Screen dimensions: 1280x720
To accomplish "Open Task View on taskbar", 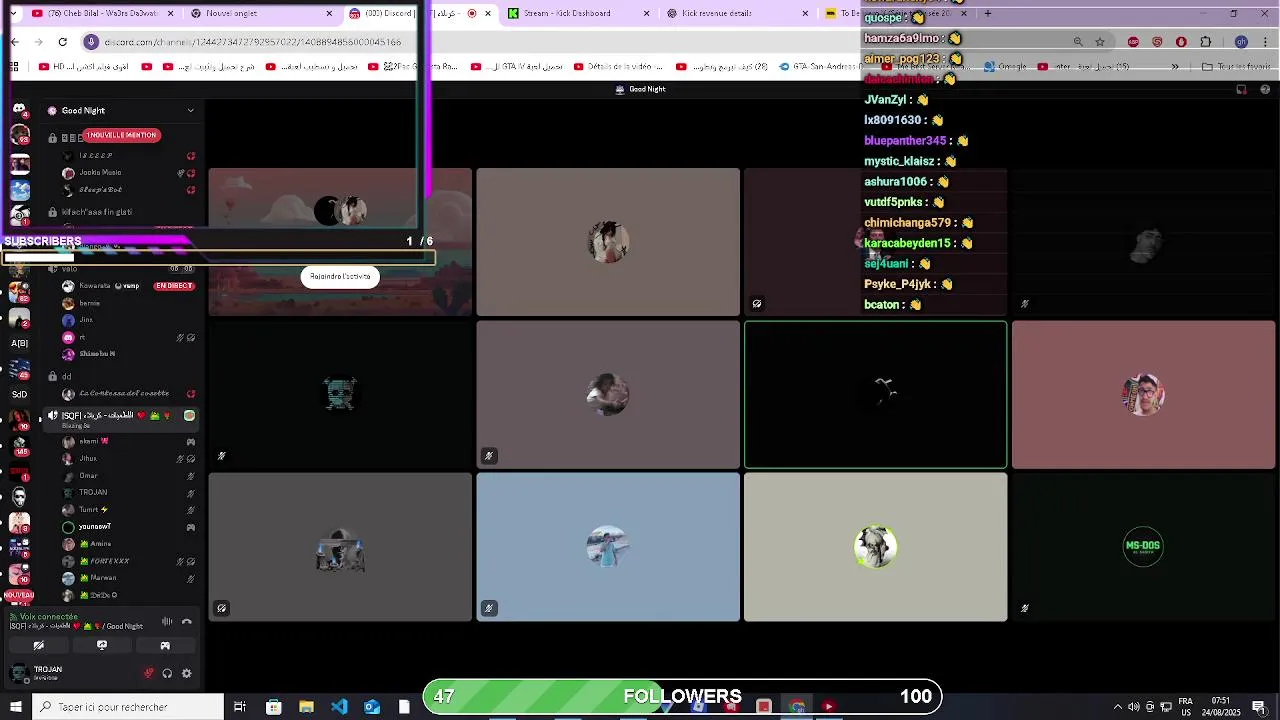I will pos(240,707).
